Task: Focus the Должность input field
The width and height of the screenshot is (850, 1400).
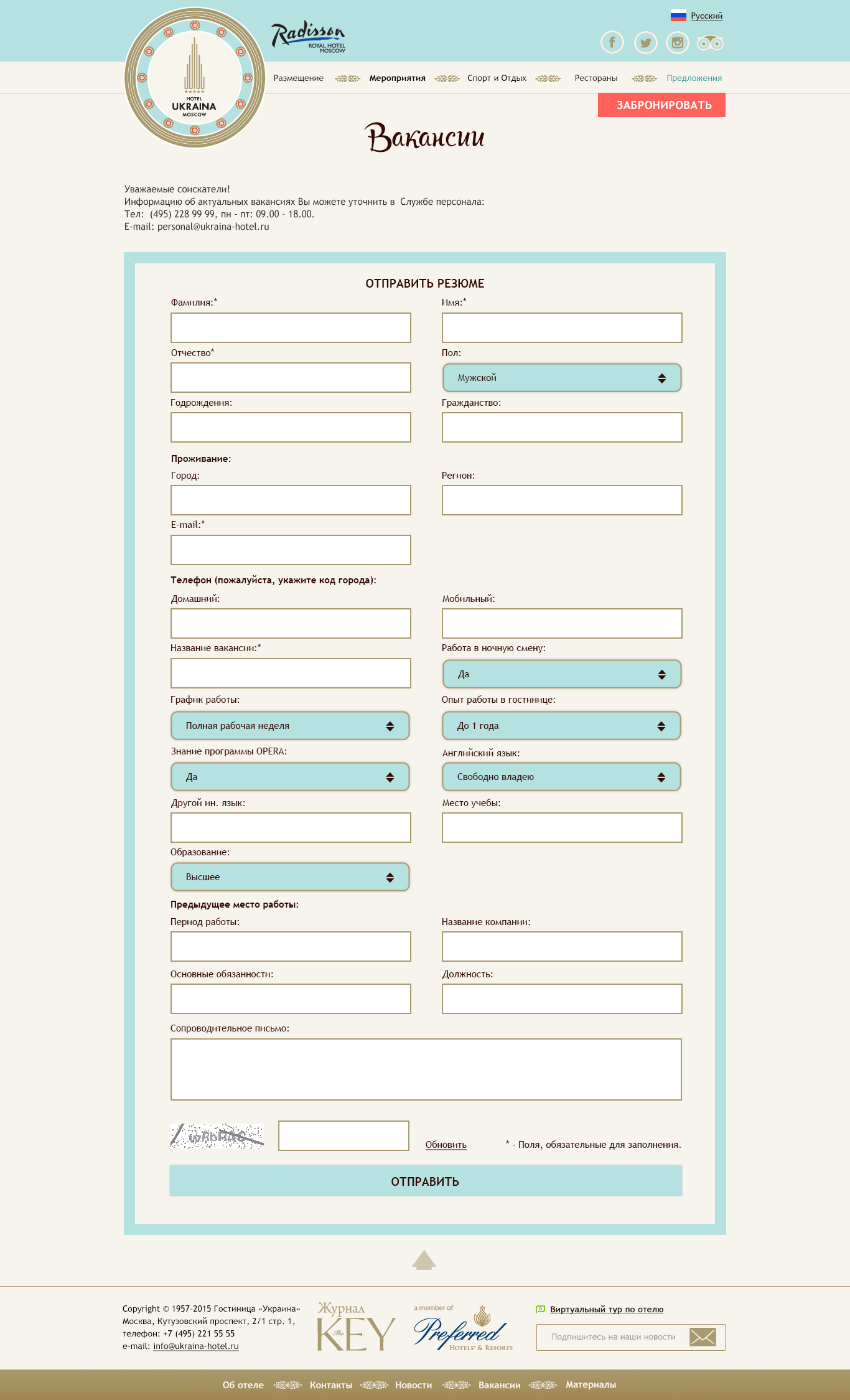Action: tap(562, 998)
